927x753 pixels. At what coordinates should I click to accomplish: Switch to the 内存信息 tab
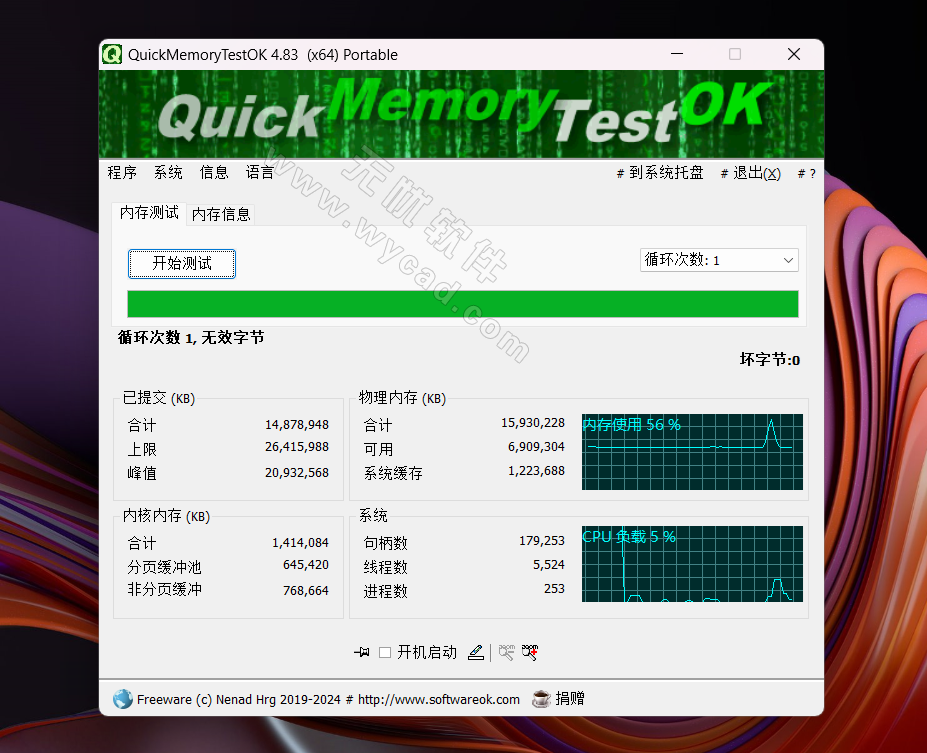pyautogui.click(x=220, y=214)
